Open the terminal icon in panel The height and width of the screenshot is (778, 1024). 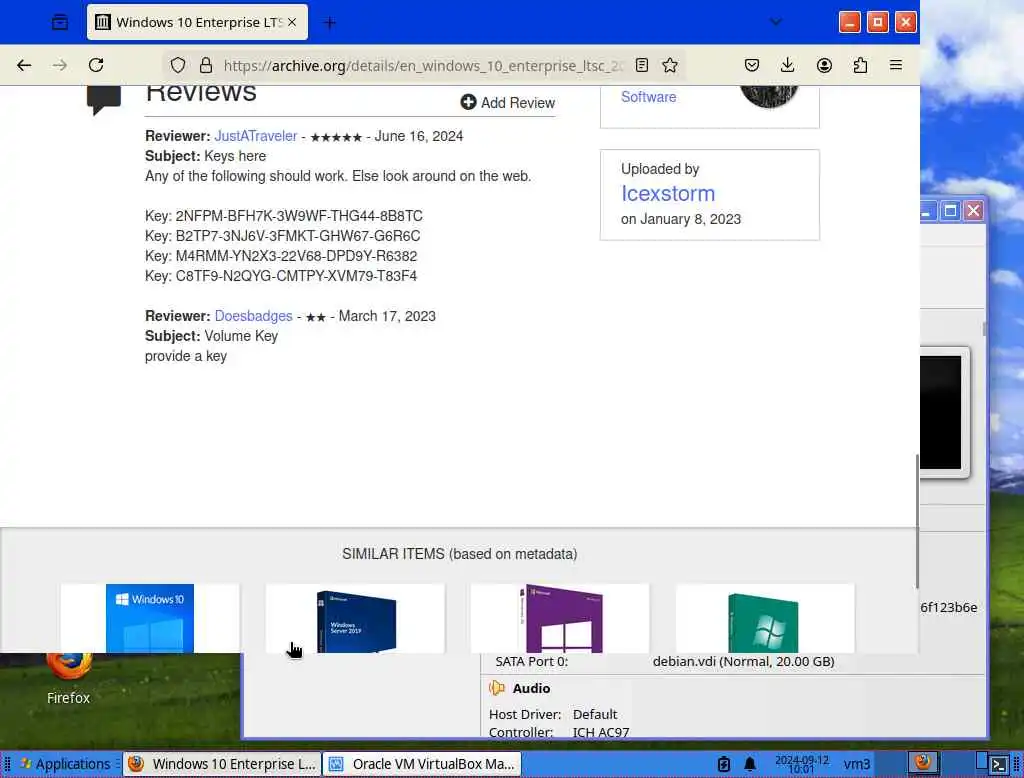[x=999, y=764]
